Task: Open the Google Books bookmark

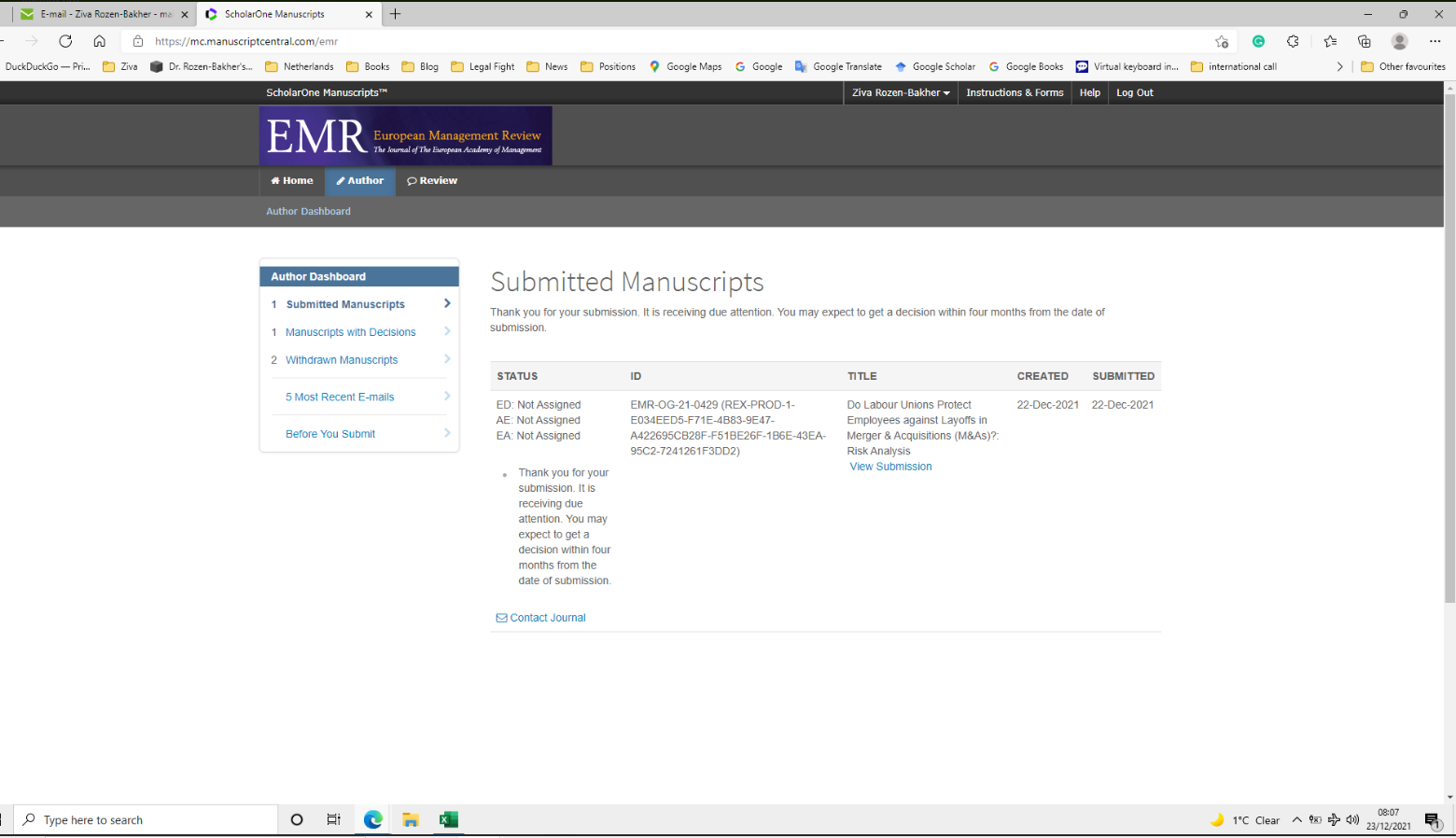Action: [x=1026, y=66]
